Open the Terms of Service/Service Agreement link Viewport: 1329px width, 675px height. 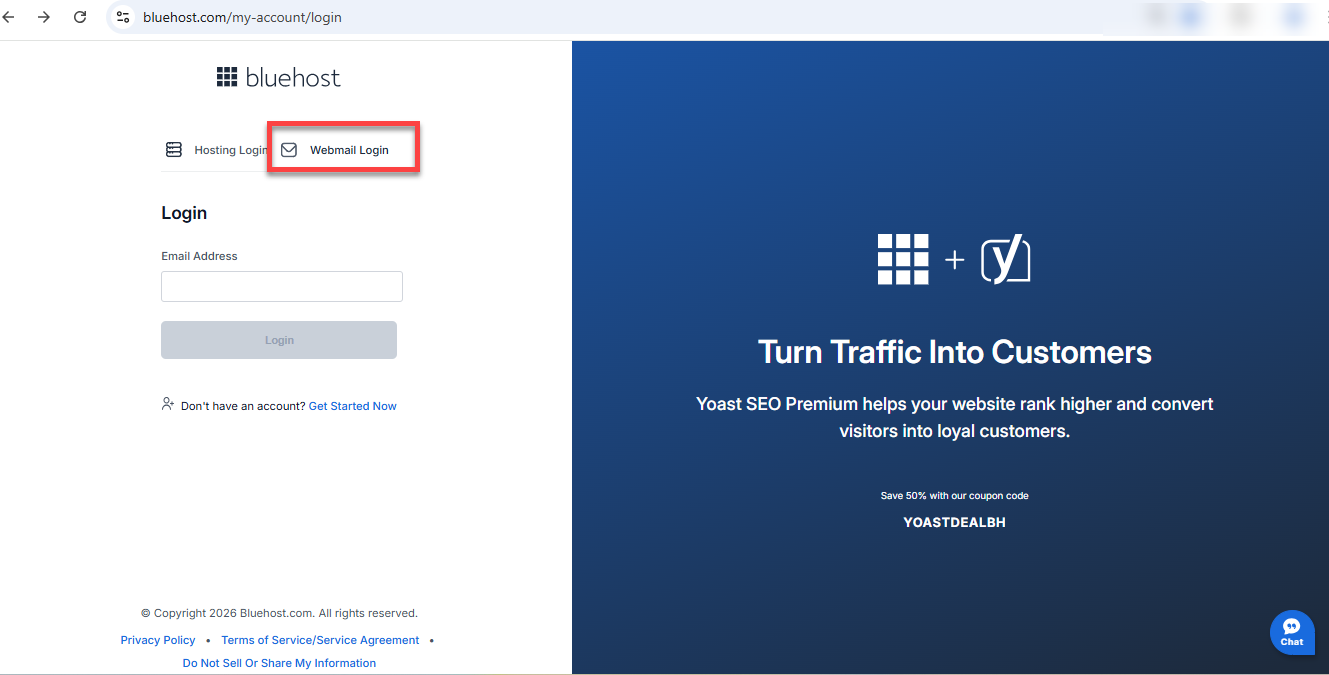click(x=320, y=639)
